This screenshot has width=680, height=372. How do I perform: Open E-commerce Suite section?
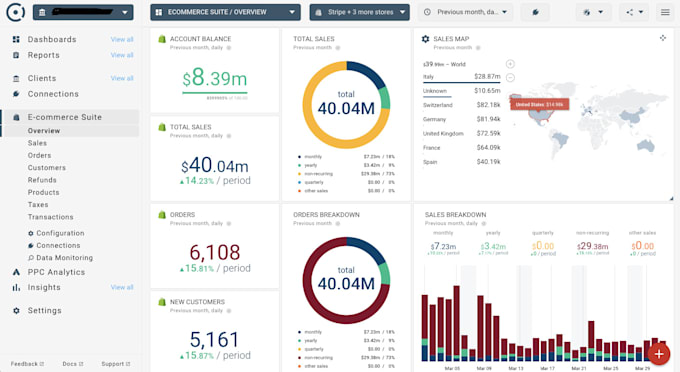tap(65, 117)
